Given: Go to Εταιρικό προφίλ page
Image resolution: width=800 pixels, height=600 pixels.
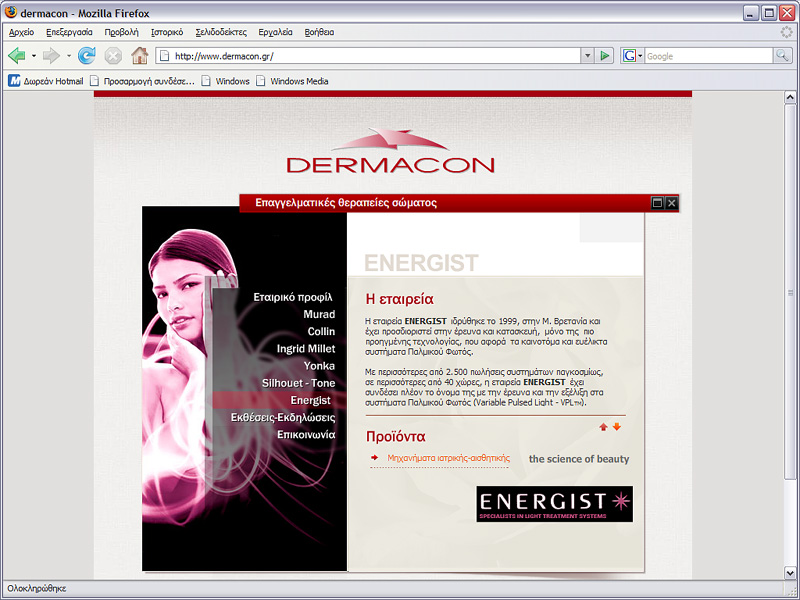Looking at the screenshot, I should point(293,297).
